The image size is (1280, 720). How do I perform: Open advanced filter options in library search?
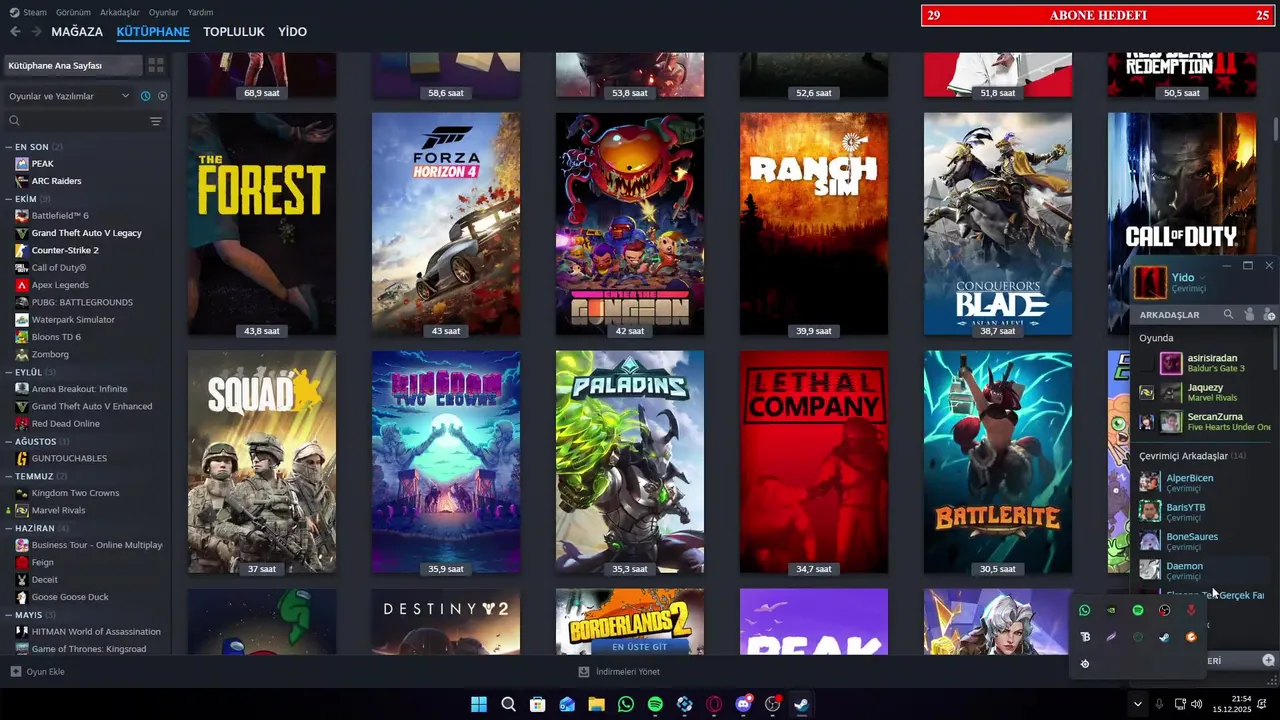point(155,121)
